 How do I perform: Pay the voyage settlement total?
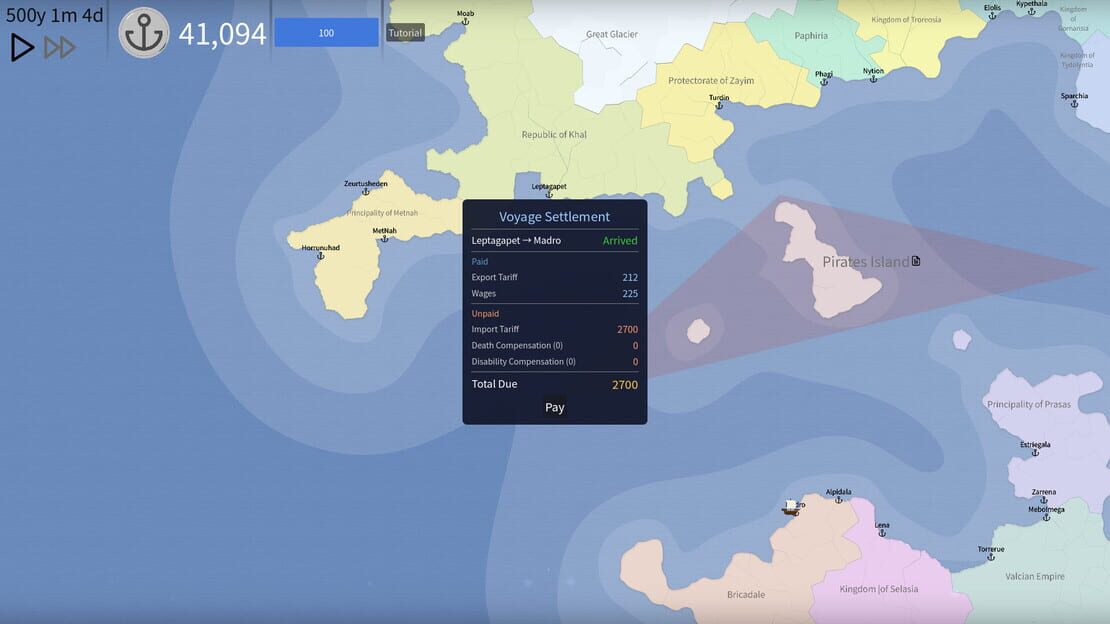(x=554, y=407)
